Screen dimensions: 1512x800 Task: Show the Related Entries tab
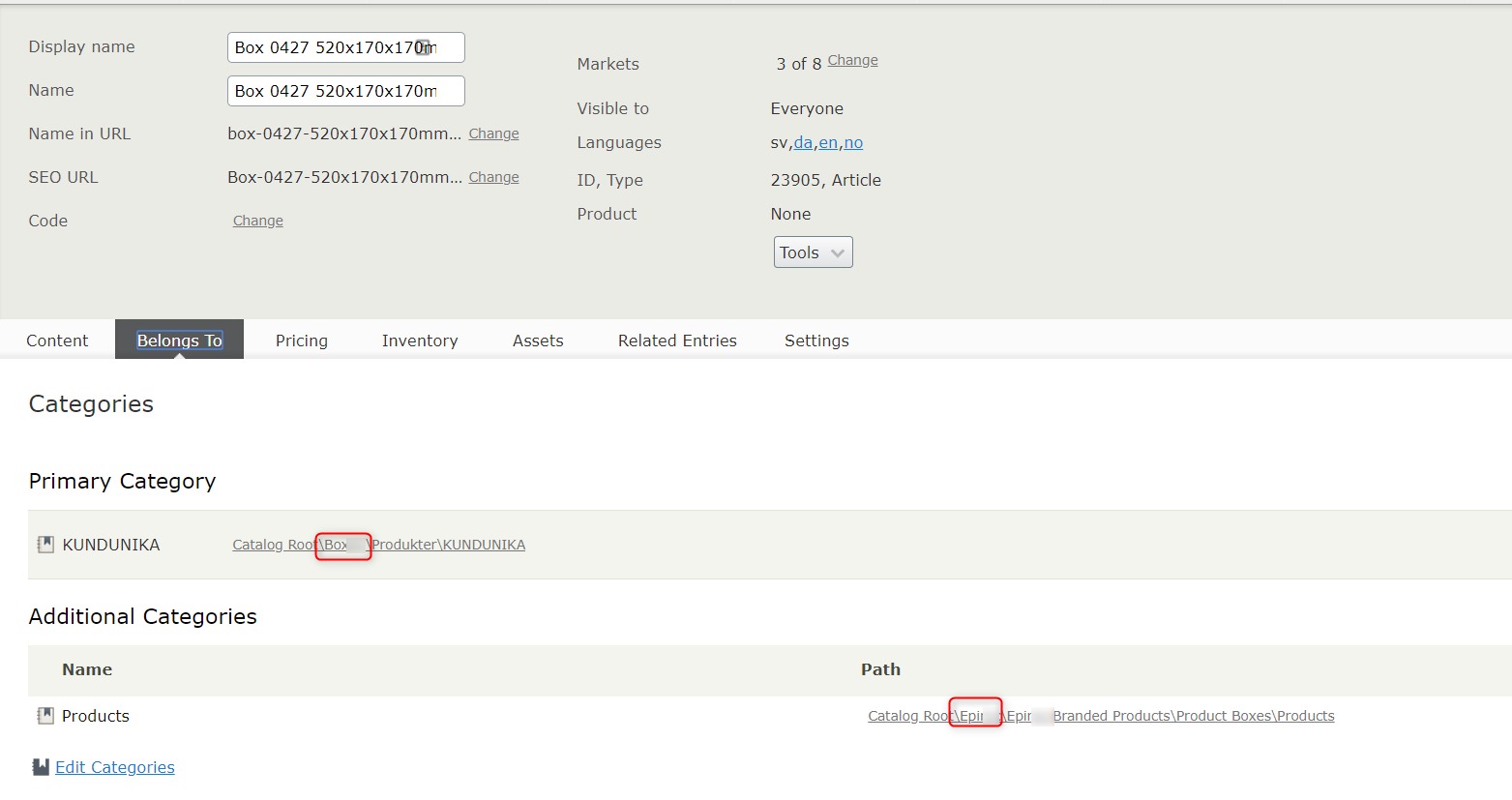point(677,341)
